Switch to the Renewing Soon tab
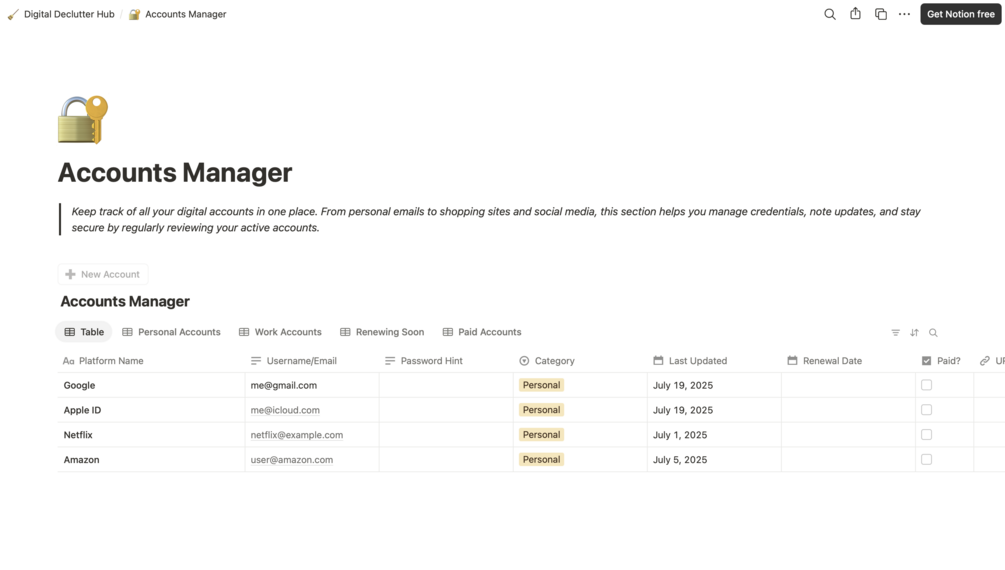The height and width of the screenshot is (570, 1005). (x=382, y=332)
